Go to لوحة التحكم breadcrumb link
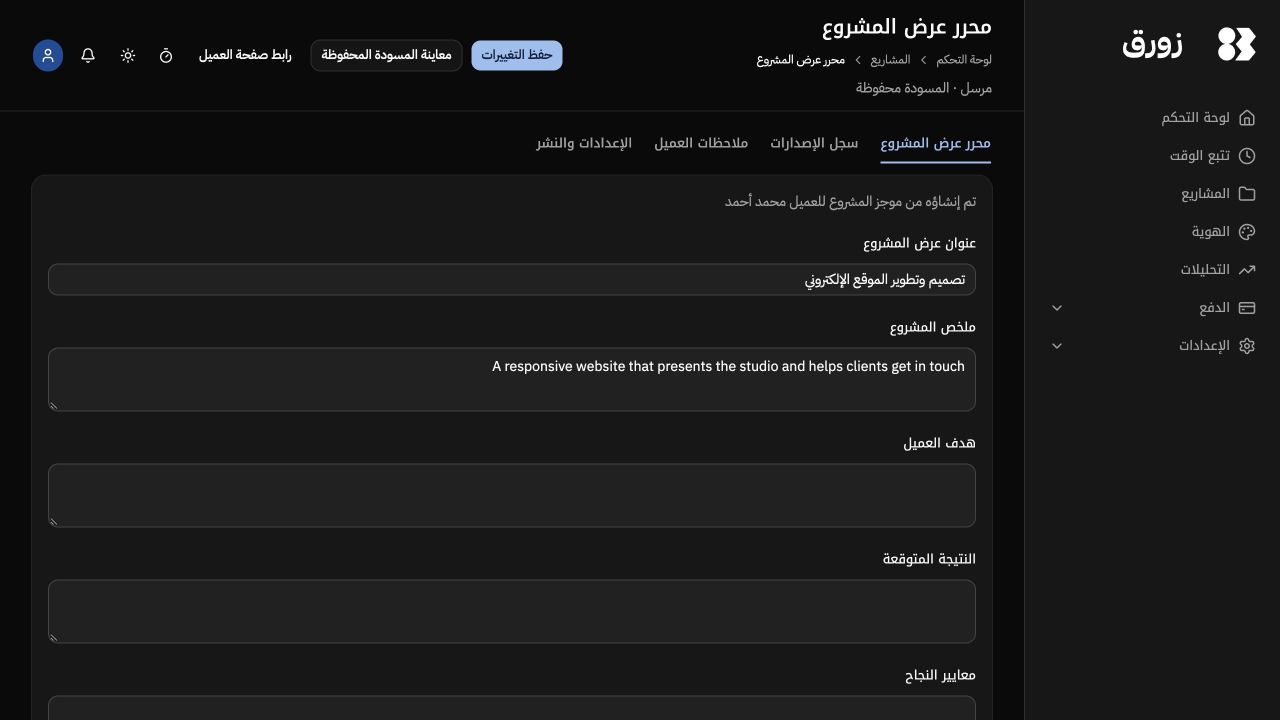 coord(964,60)
